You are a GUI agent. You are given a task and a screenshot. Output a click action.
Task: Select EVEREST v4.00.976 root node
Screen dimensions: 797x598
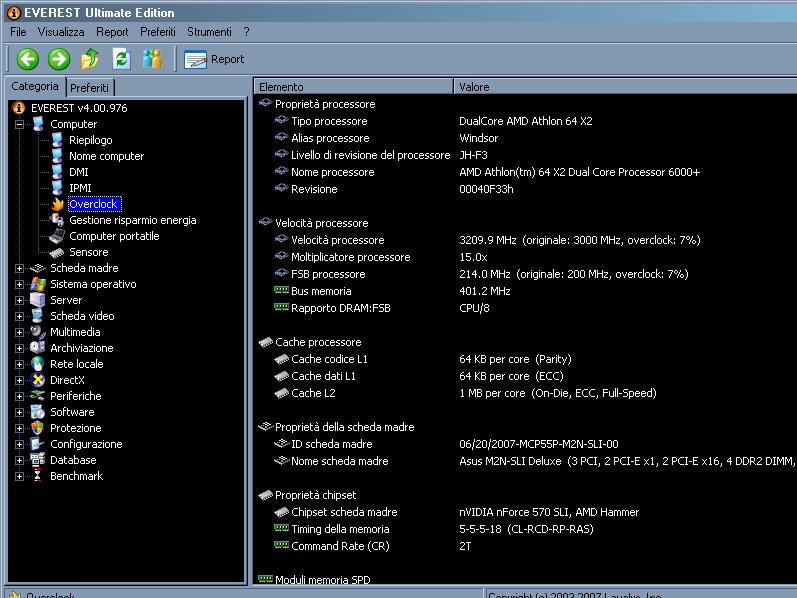[79, 108]
